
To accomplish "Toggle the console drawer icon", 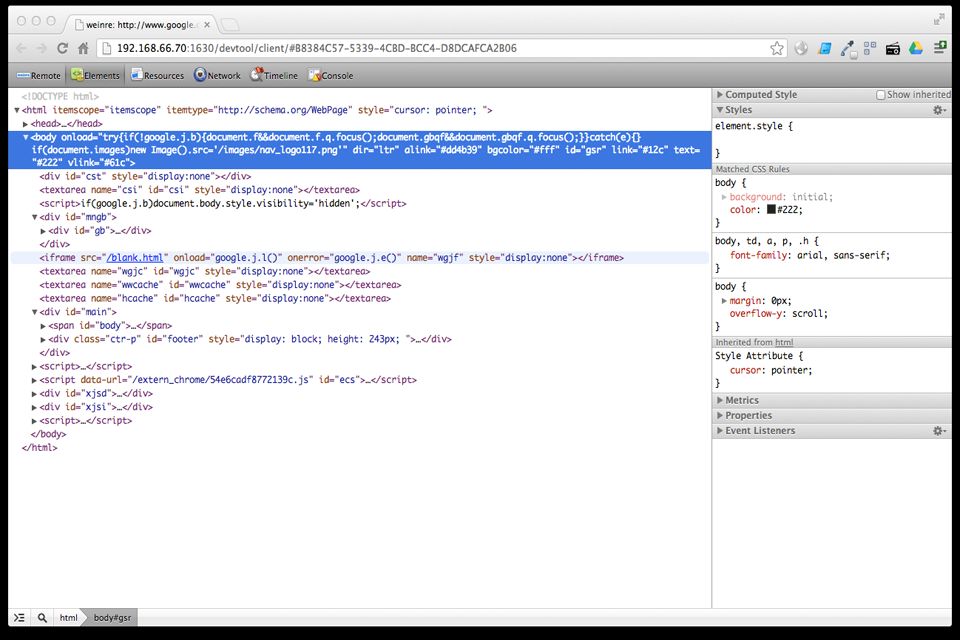I will coord(19,618).
